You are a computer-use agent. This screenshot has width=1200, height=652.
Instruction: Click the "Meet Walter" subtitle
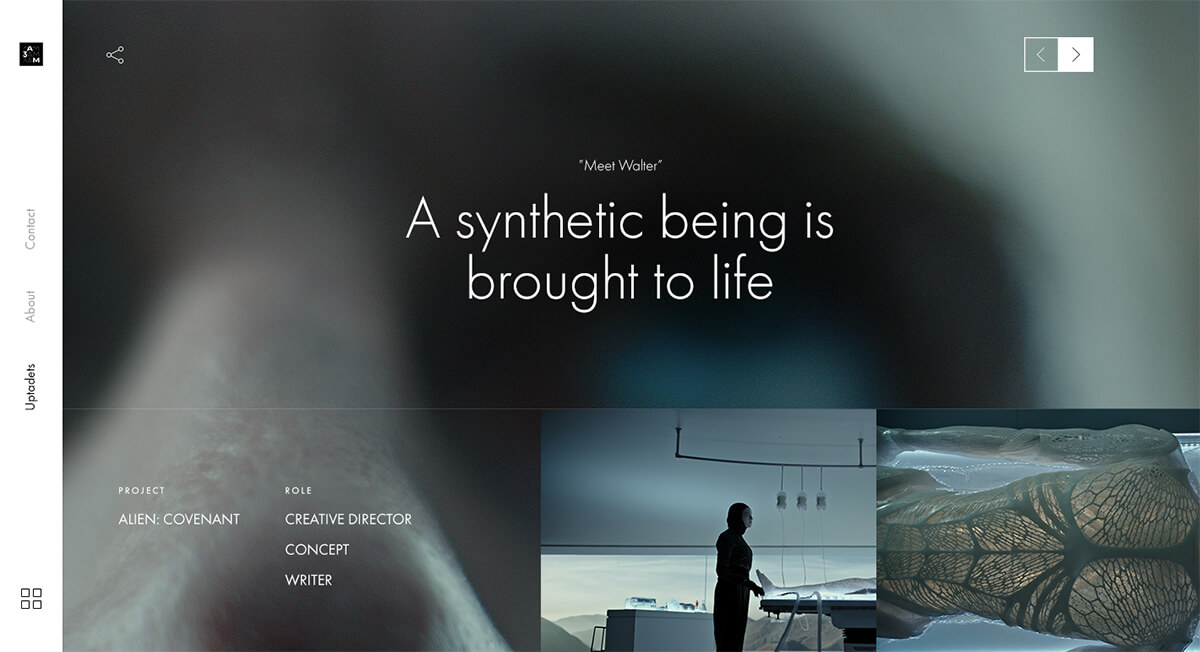click(x=620, y=166)
